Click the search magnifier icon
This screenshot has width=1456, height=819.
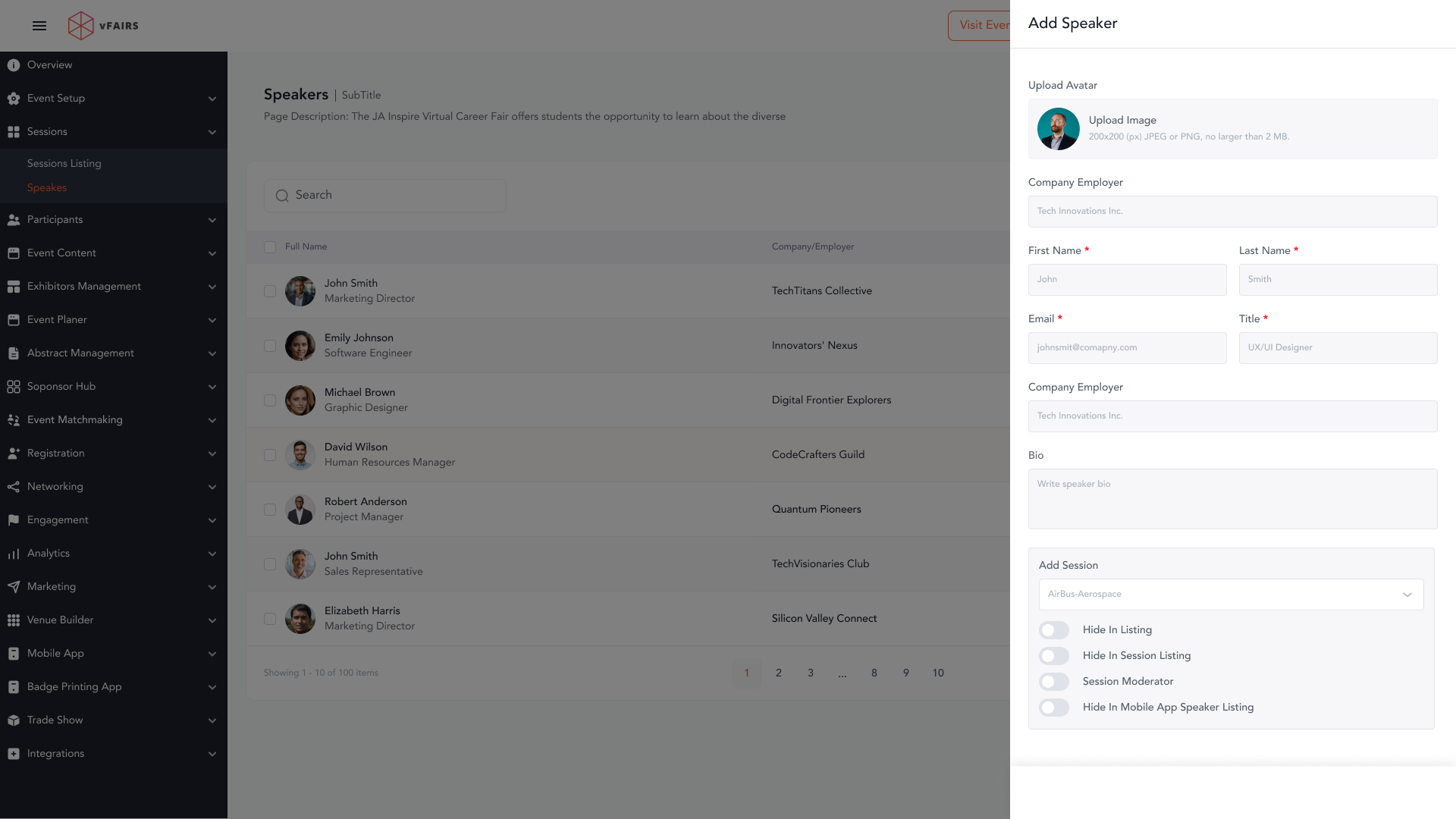[x=282, y=196]
